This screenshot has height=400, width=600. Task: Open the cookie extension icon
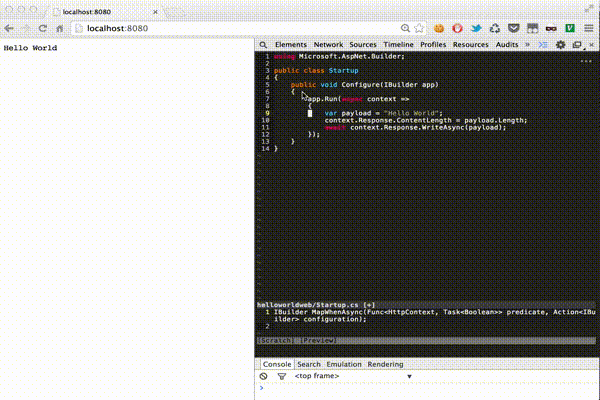coord(439,28)
